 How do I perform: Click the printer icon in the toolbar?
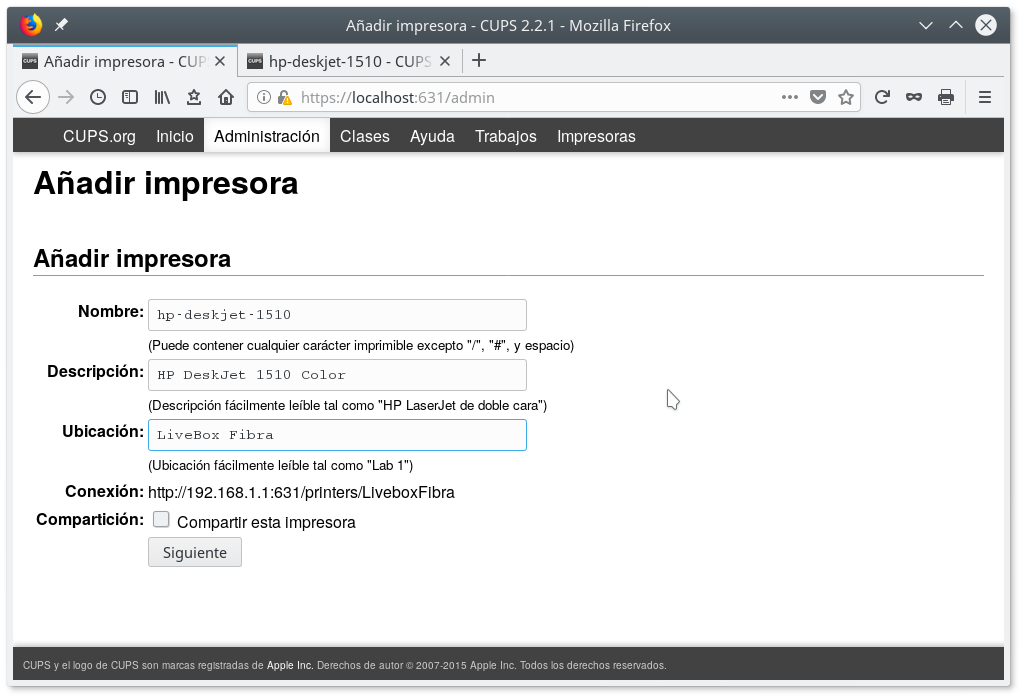coord(945,97)
